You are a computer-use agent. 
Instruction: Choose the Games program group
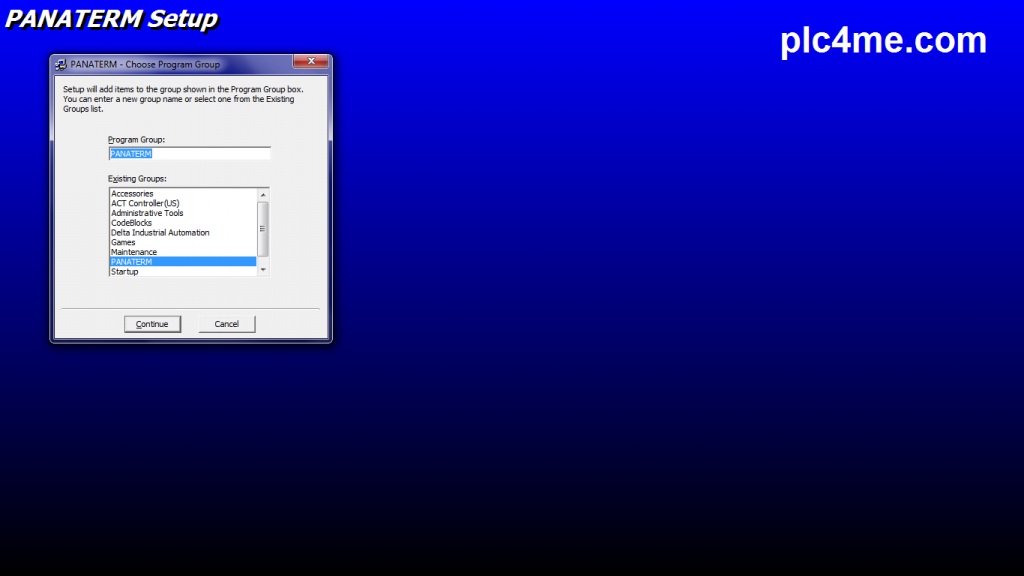pyautogui.click(x=123, y=242)
